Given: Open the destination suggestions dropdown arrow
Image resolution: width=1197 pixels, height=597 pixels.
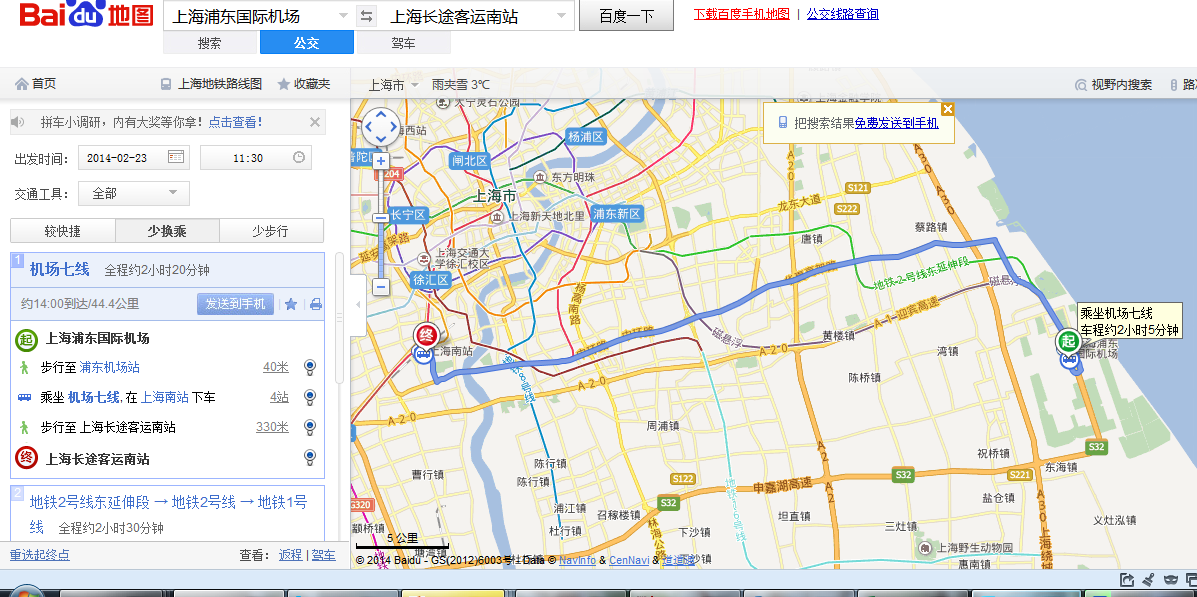Looking at the screenshot, I should pos(562,16).
